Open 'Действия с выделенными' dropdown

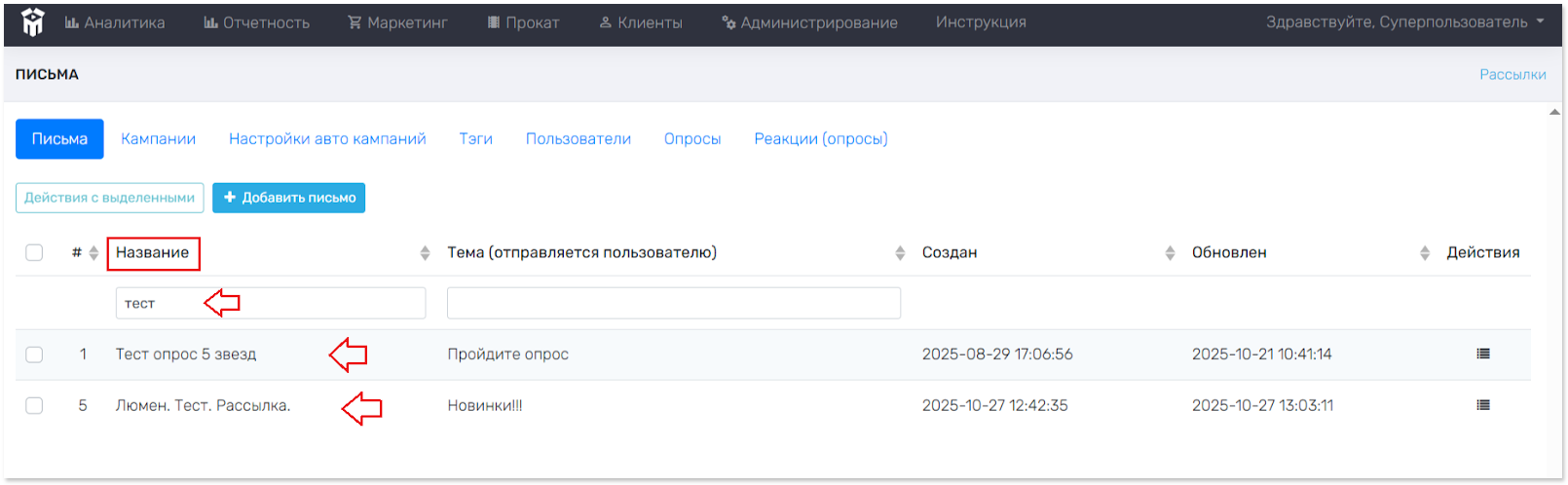110,198
